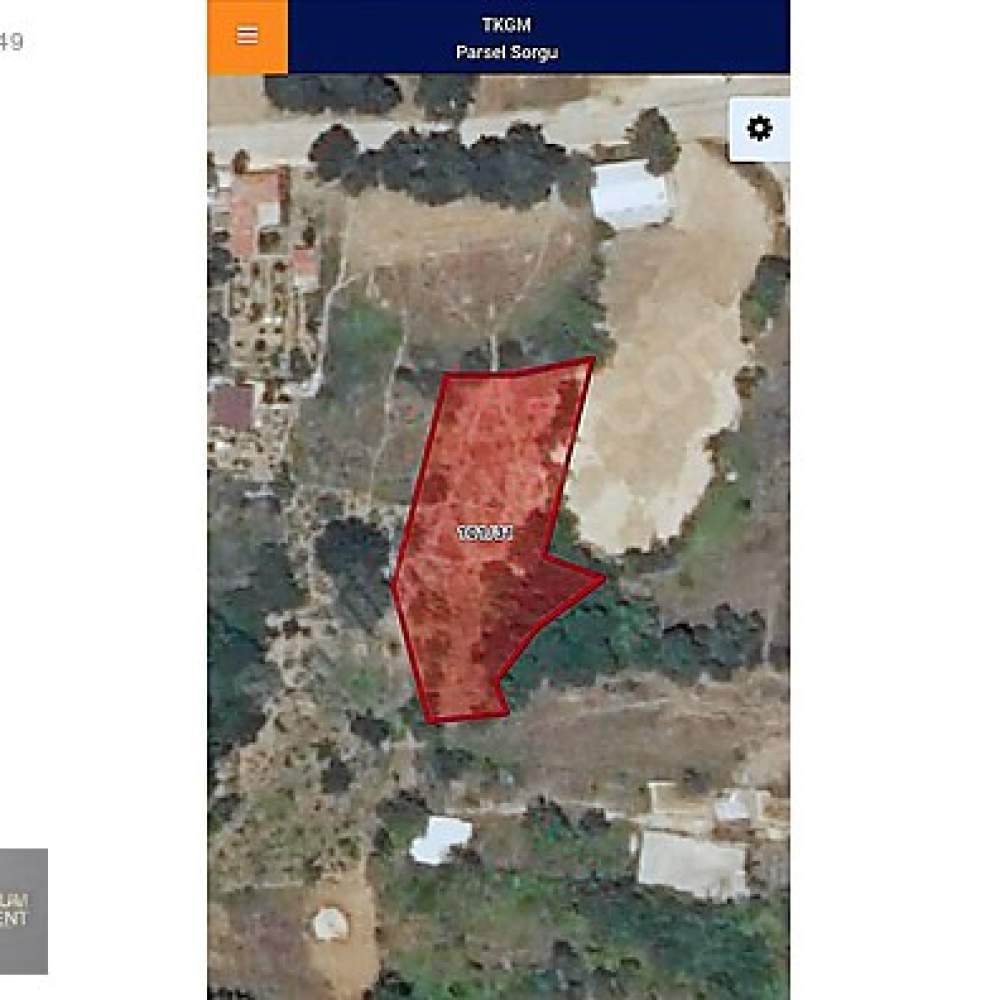Image resolution: width=1000 pixels, height=1000 pixels.
Task: Select the red highlighted parcel polygon
Action: click(485, 542)
